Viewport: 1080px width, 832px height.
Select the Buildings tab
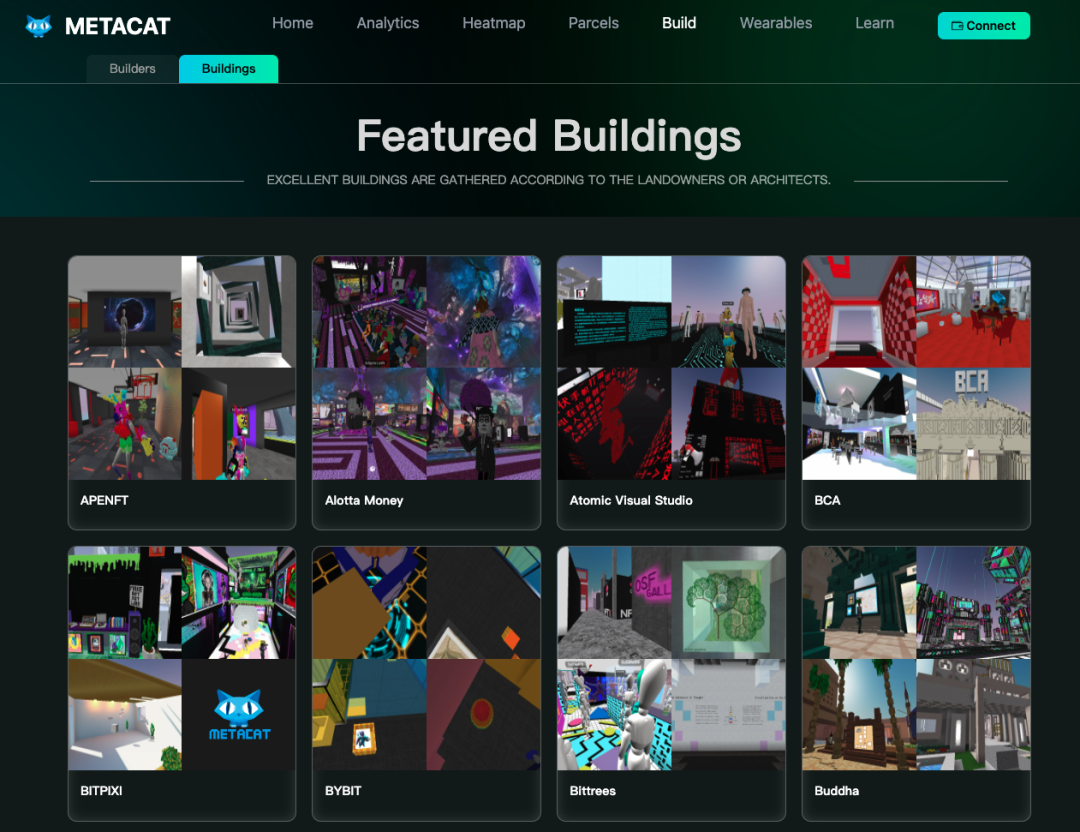pyautogui.click(x=229, y=69)
